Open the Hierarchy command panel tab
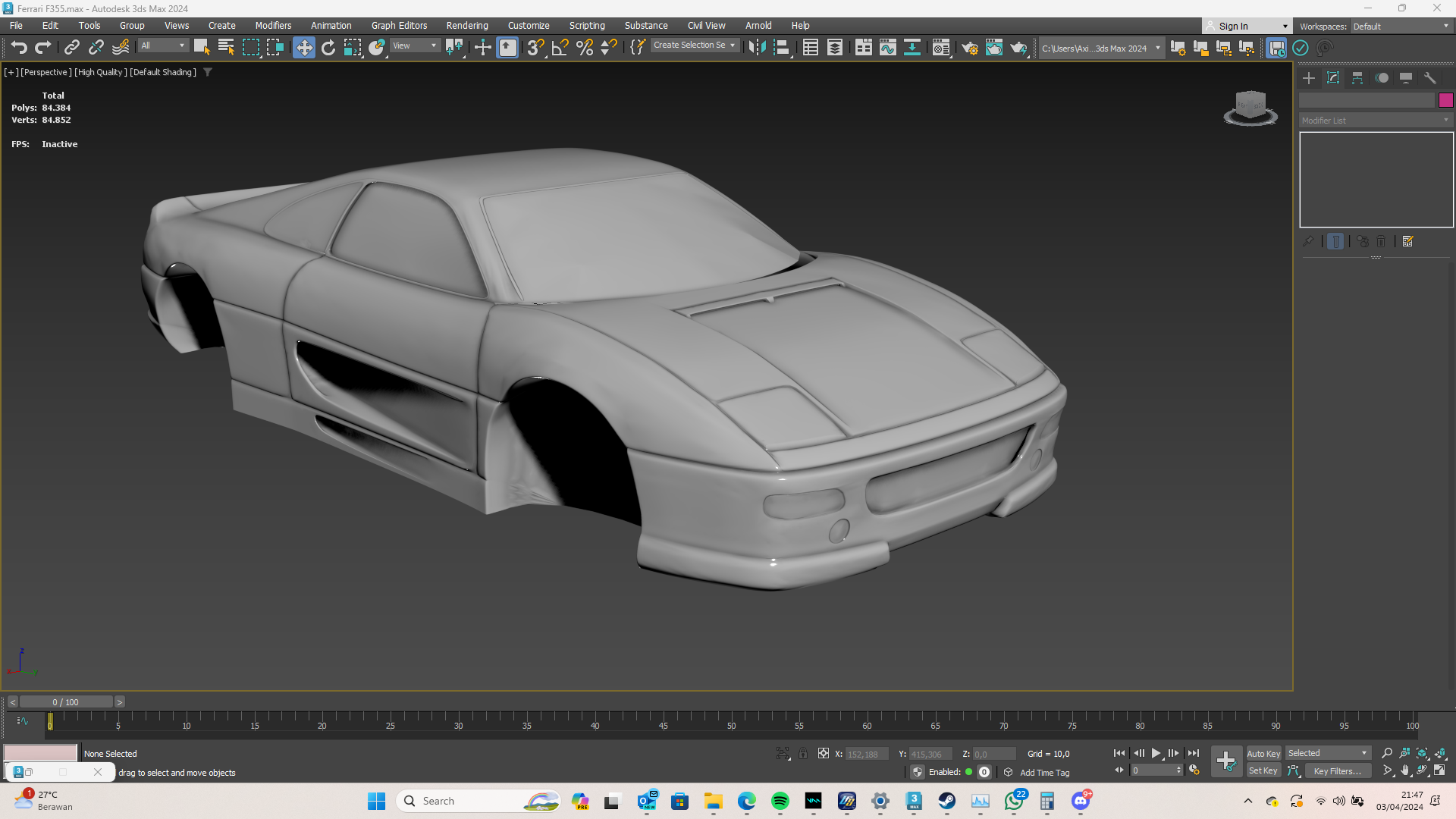The height and width of the screenshot is (819, 1456). [1357, 78]
